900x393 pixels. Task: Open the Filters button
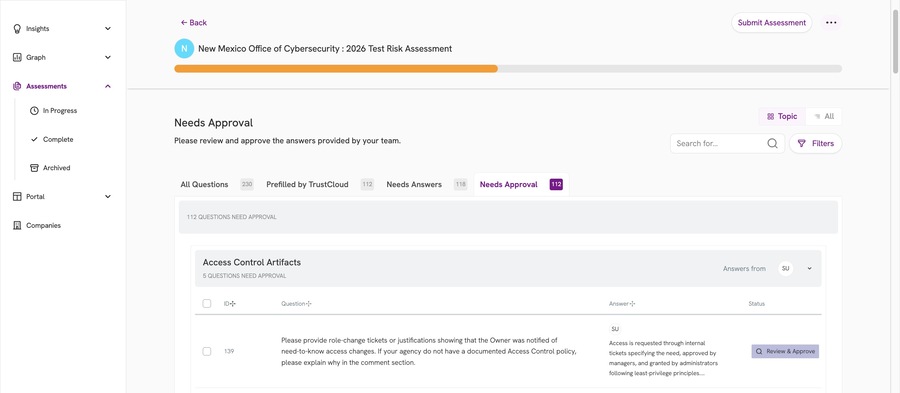816,143
